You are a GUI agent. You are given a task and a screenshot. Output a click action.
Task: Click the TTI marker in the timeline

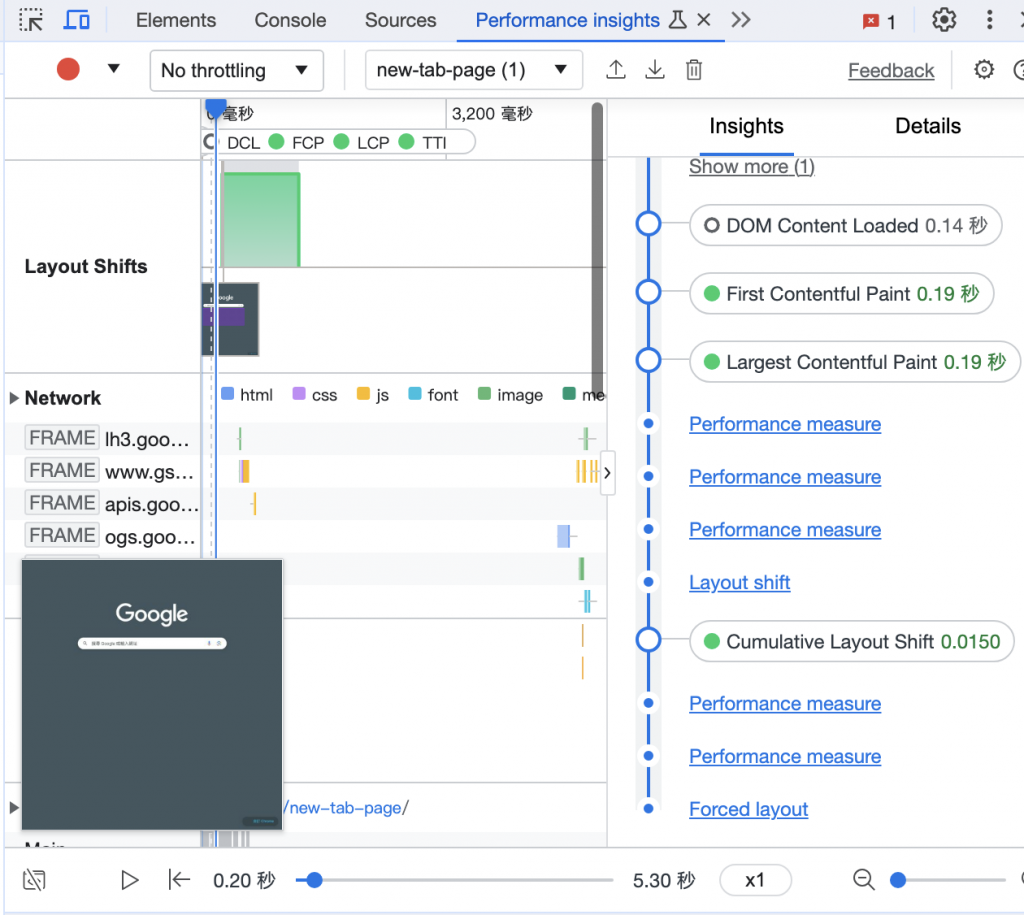click(423, 142)
